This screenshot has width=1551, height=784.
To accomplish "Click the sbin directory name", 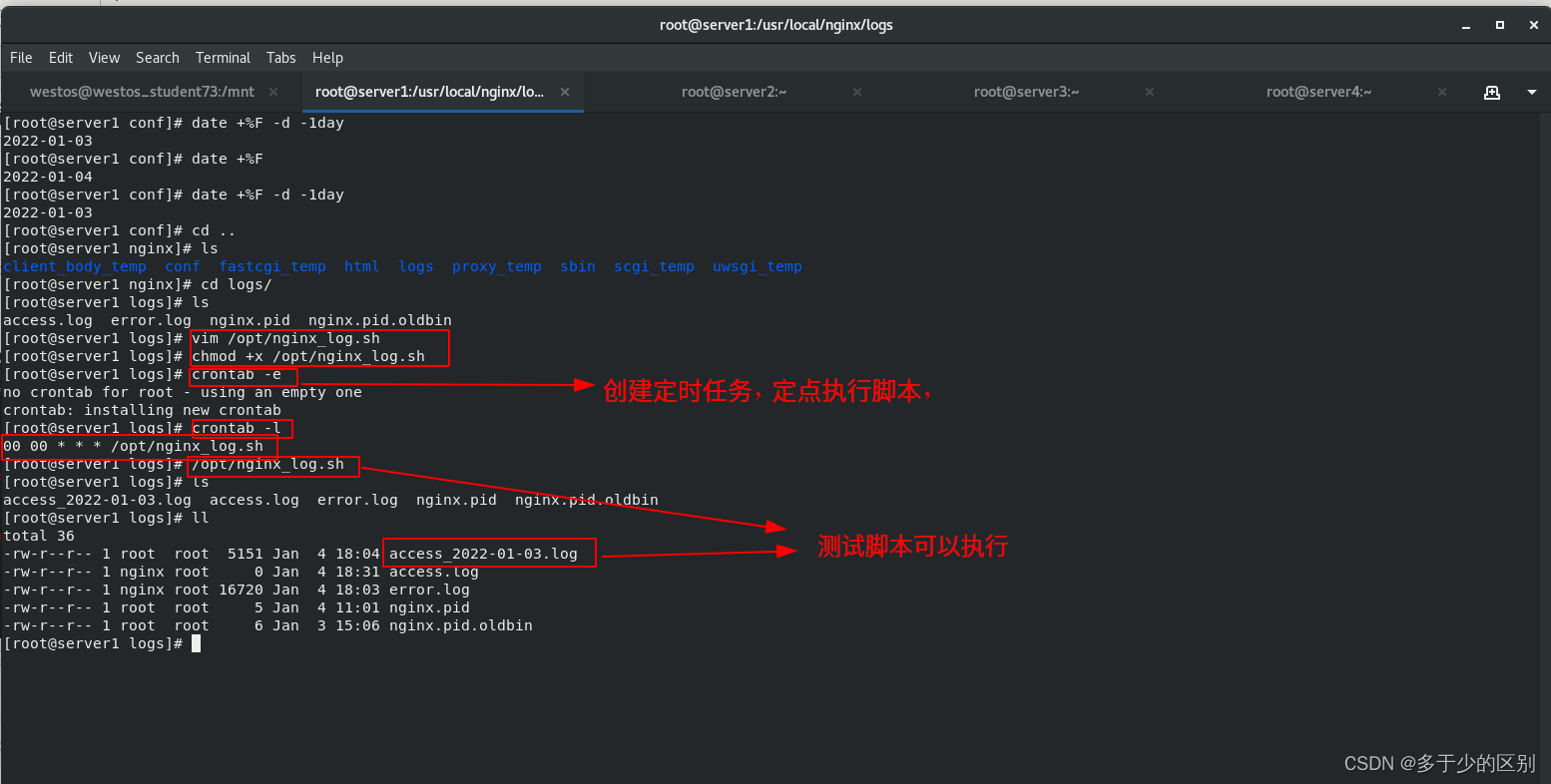I will tap(578, 266).
